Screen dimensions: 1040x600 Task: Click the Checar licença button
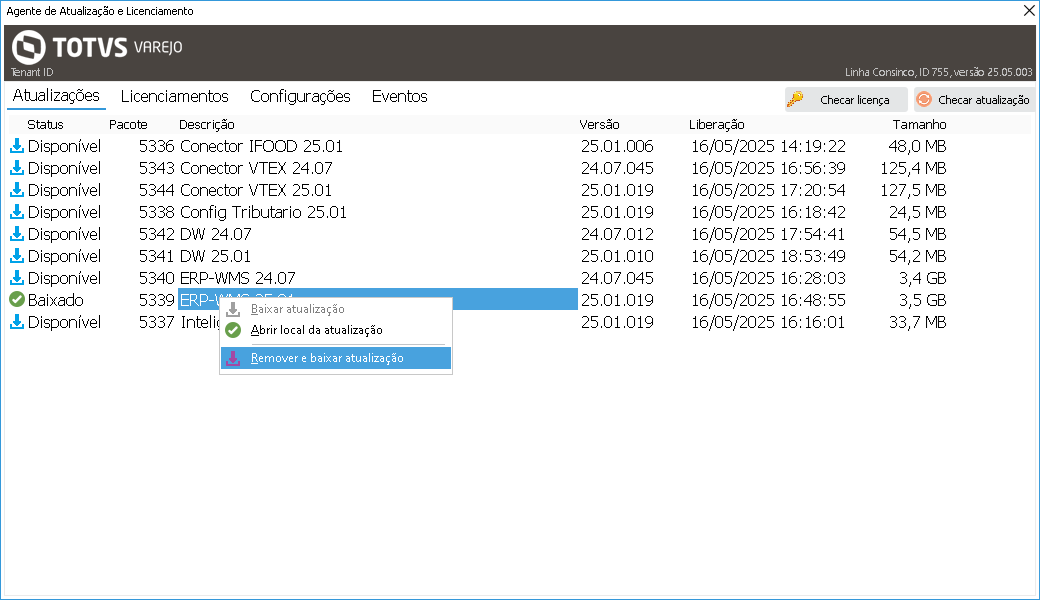click(846, 99)
